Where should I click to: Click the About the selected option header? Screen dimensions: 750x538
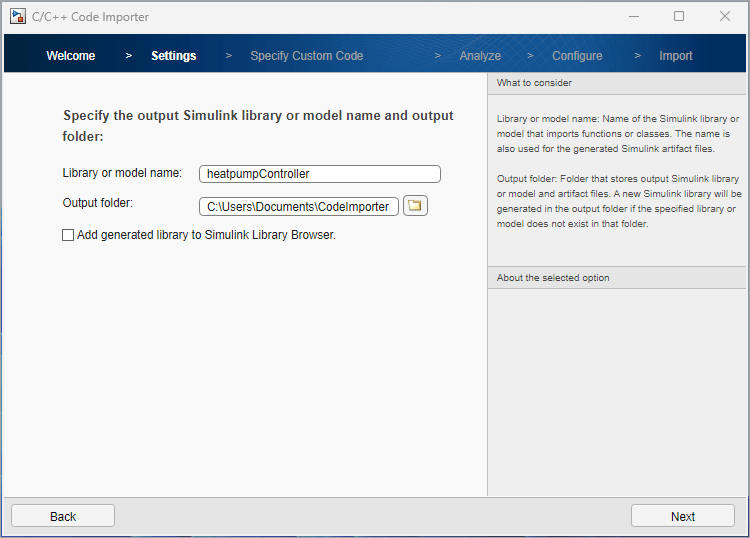[617, 277]
